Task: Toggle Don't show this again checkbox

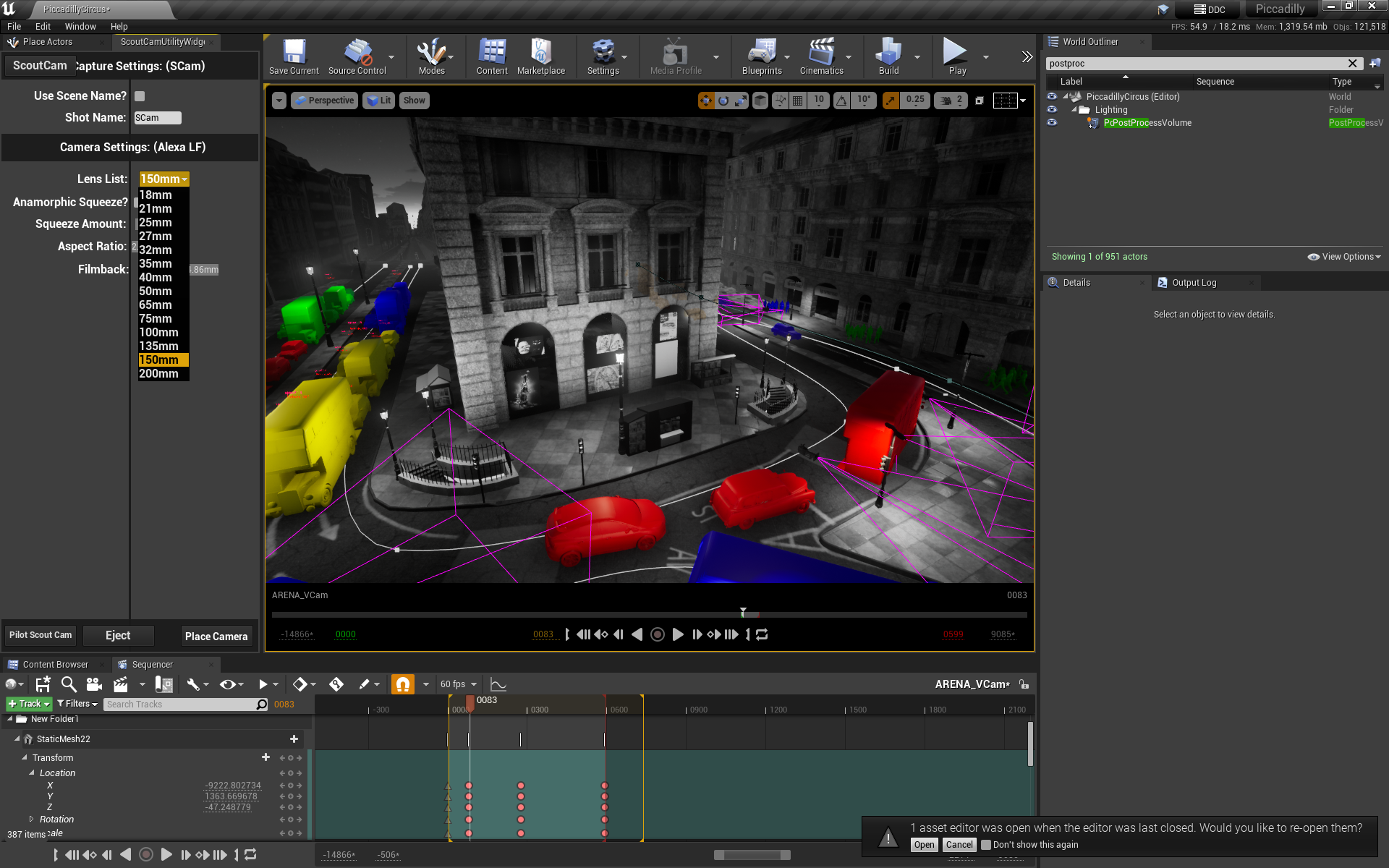Action: click(985, 845)
